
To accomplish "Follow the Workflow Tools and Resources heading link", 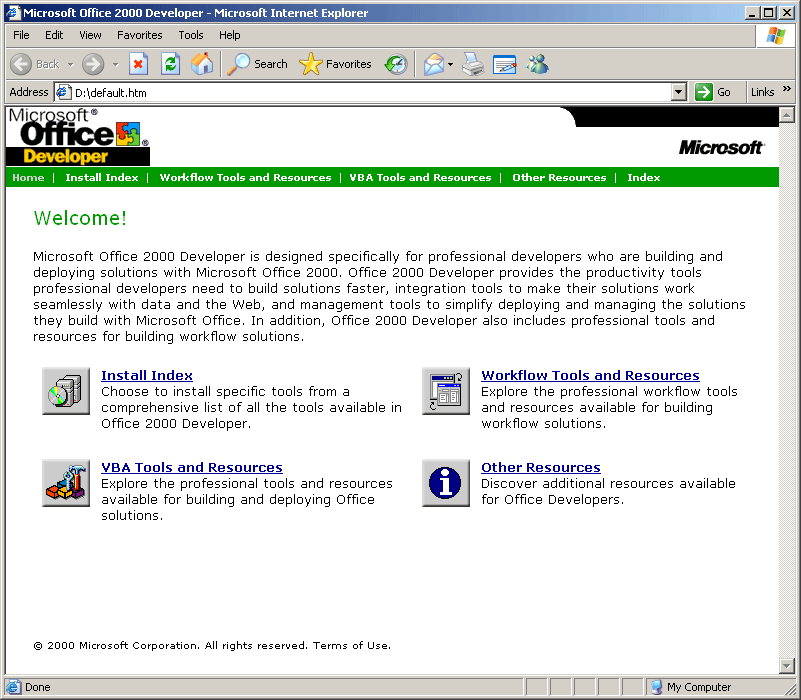I will [590, 376].
